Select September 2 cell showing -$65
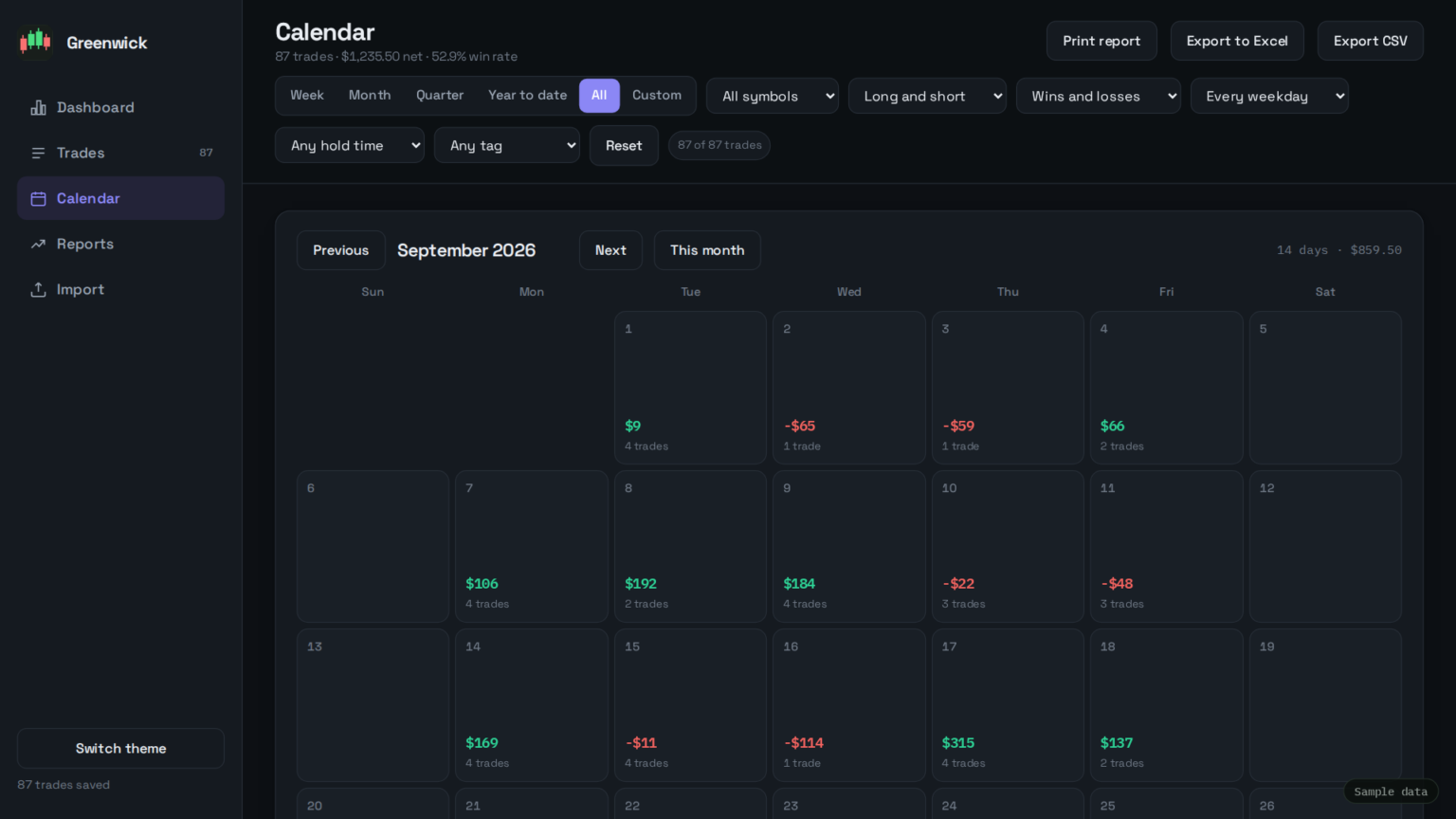Image resolution: width=1456 pixels, height=819 pixels. pos(848,388)
